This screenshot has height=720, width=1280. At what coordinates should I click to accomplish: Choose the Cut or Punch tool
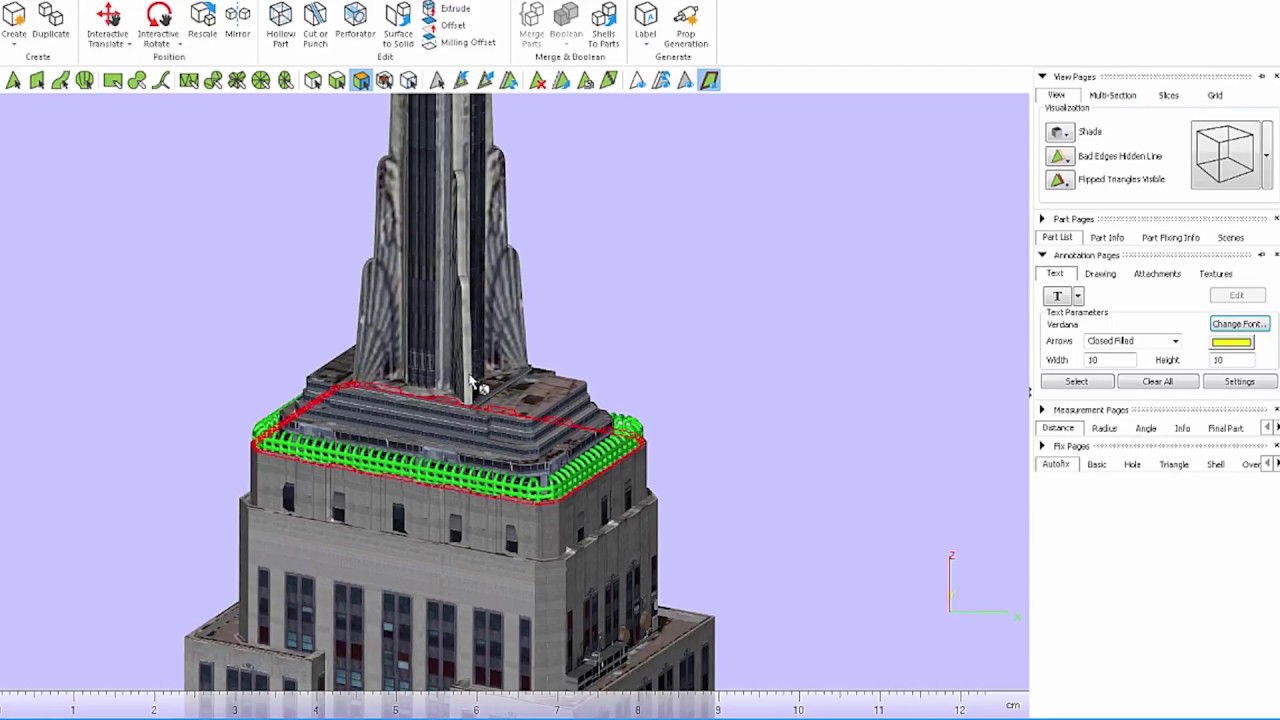pos(315,24)
